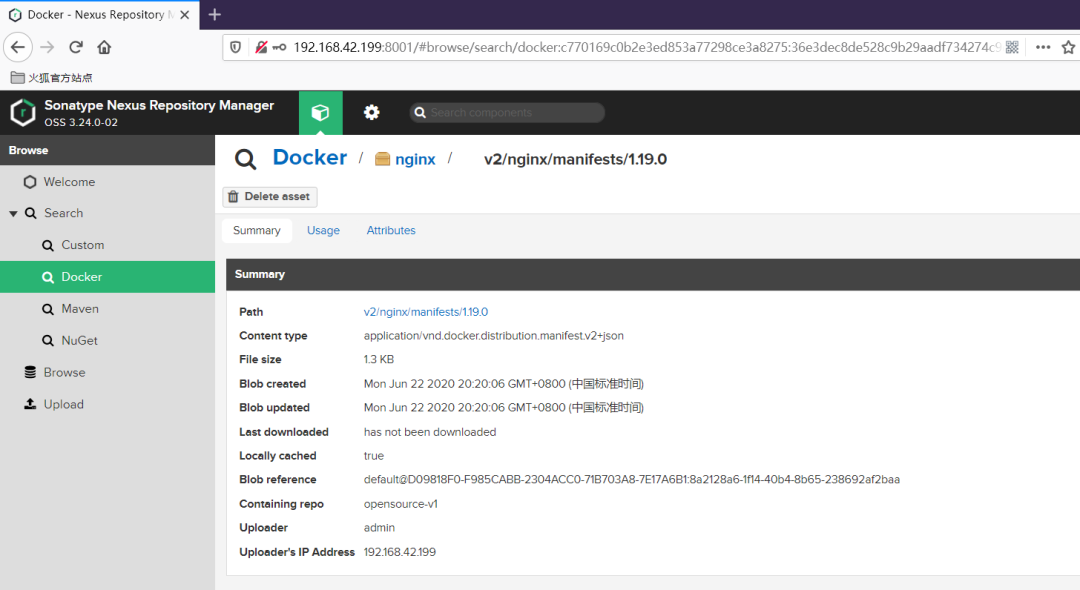The height and width of the screenshot is (590, 1080).
Task: Open the QR code icon in address bar
Action: (x=1012, y=47)
